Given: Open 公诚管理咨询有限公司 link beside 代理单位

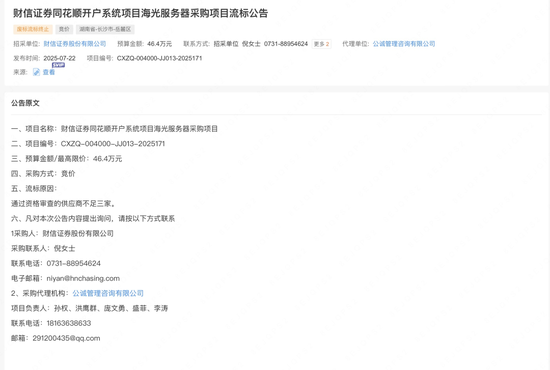Looking at the screenshot, I should [404, 44].
